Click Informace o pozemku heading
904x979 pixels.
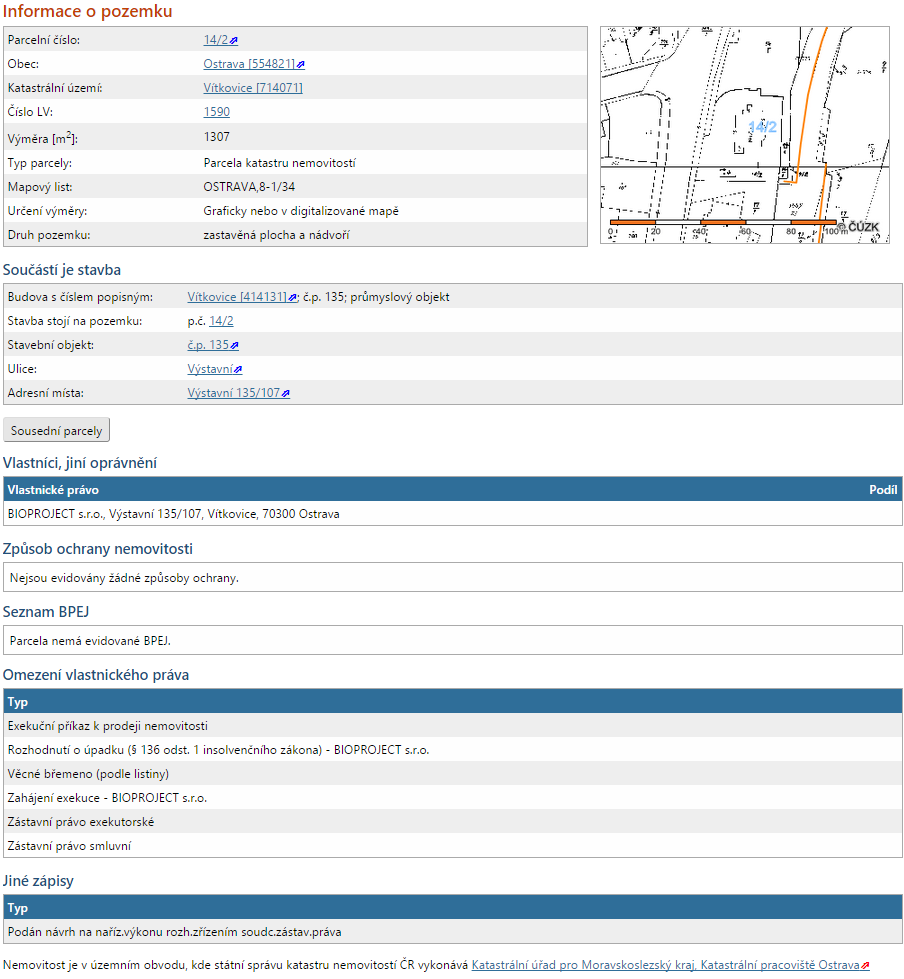point(87,11)
